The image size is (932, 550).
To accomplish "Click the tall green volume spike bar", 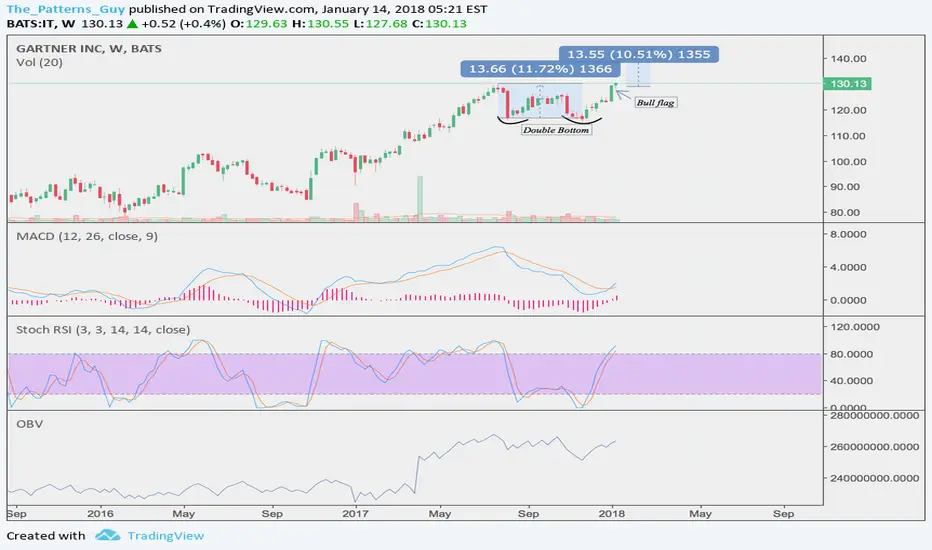I will [420, 197].
